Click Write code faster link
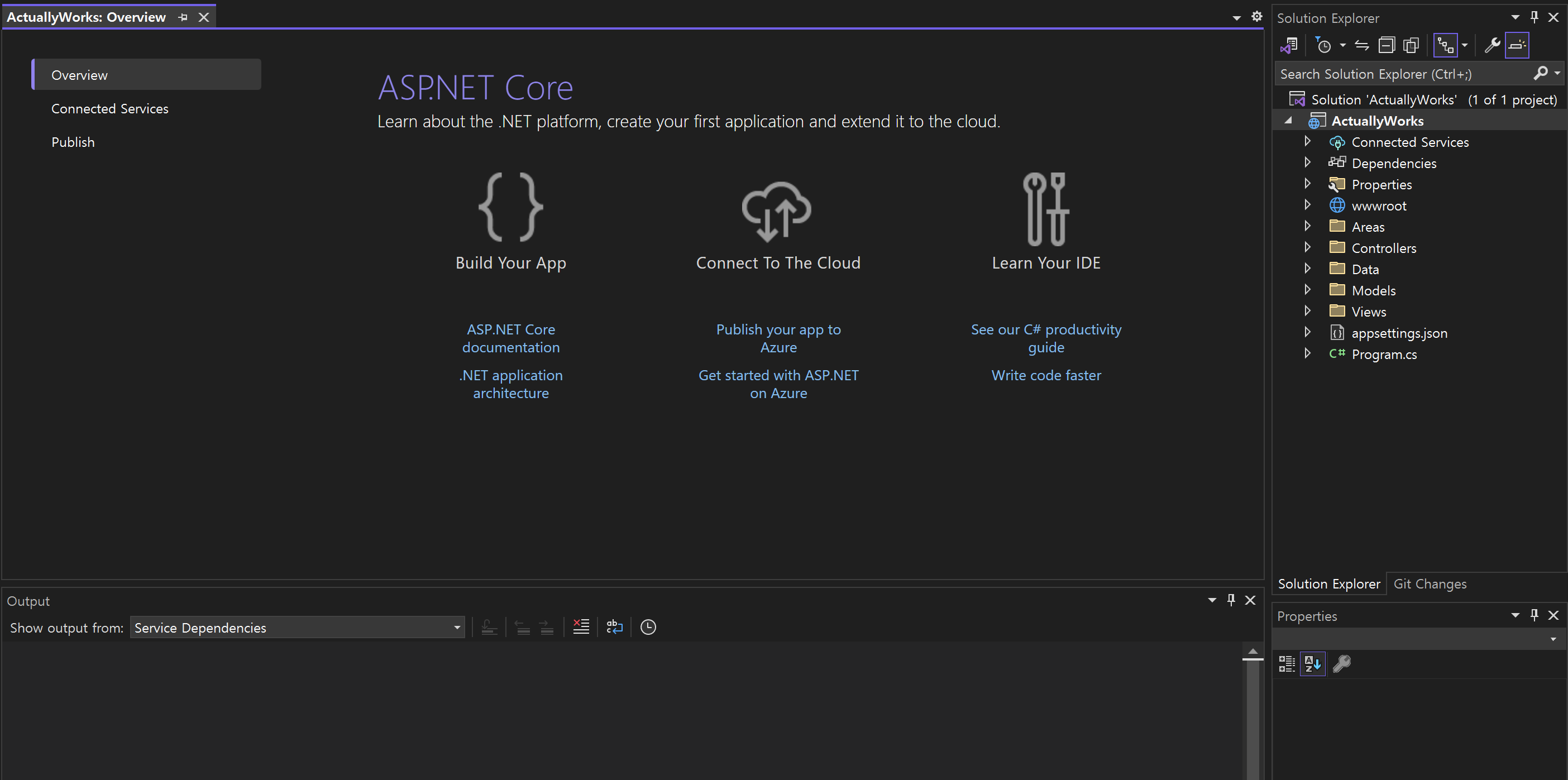1568x780 pixels. tap(1046, 375)
